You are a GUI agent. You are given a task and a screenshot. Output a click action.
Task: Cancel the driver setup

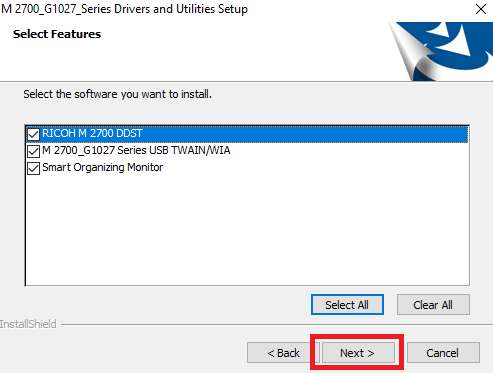point(443,353)
